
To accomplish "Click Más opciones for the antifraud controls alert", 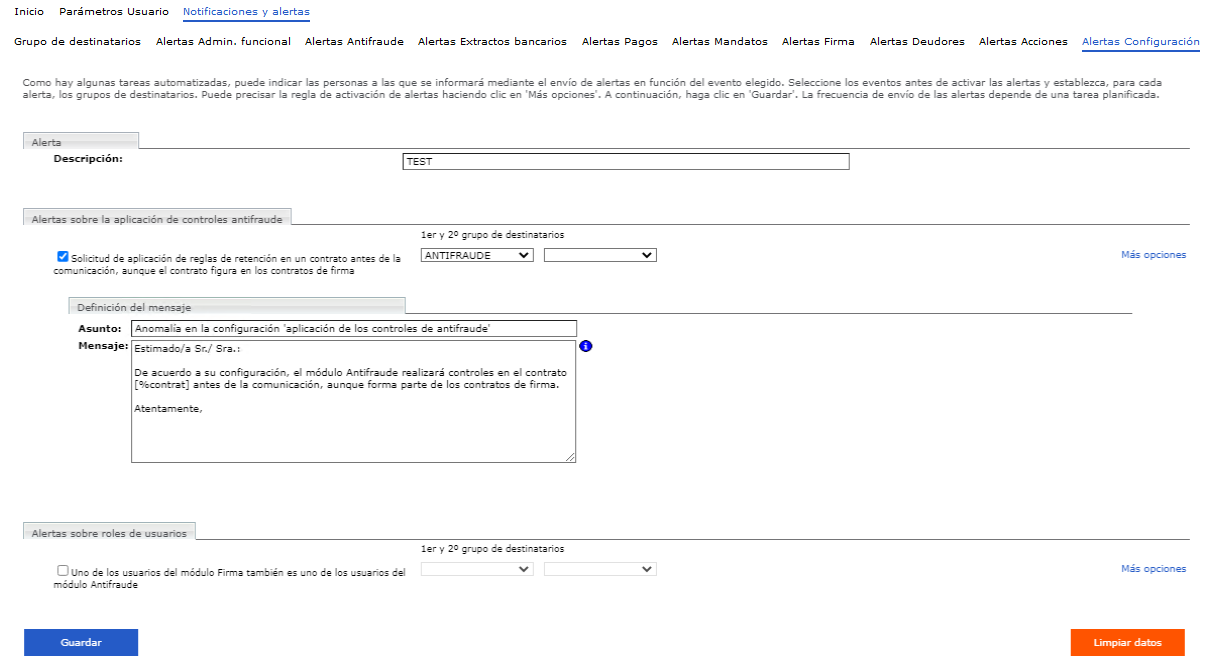I will click(1153, 255).
